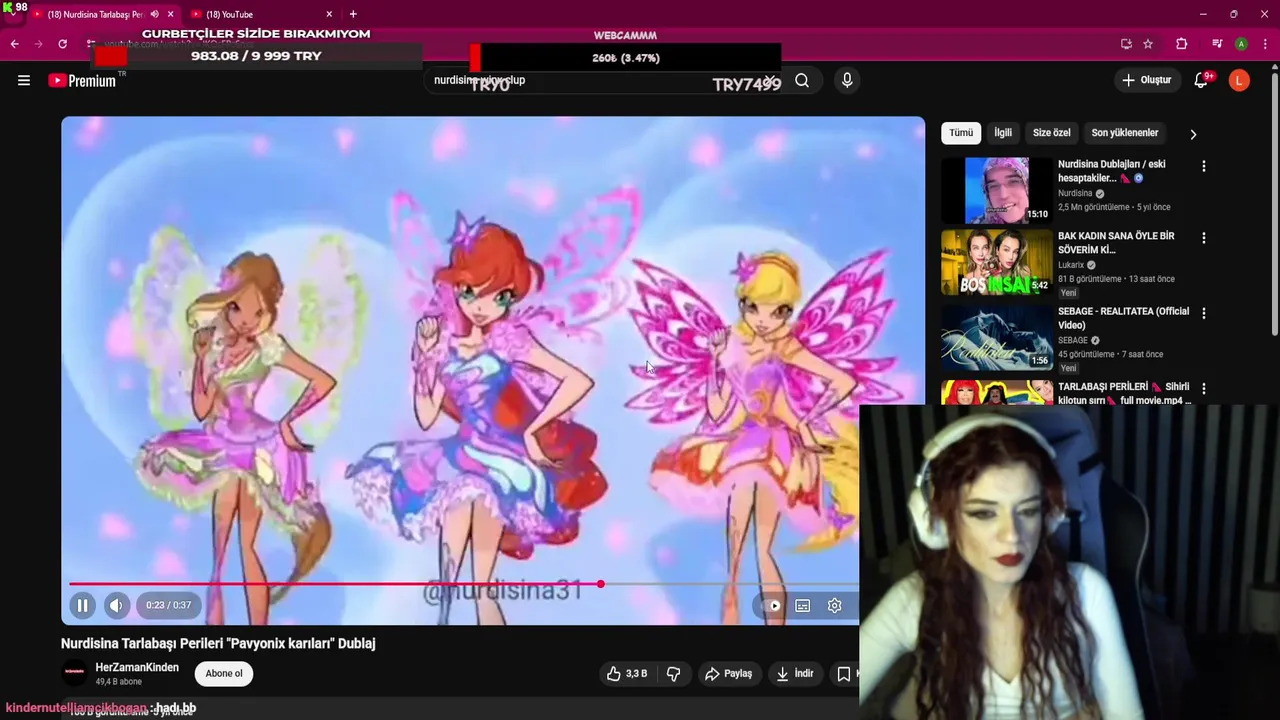1280x720 pixels.
Task: Open more options for SEBAGE REALITATEA video
Action: tap(1203, 313)
